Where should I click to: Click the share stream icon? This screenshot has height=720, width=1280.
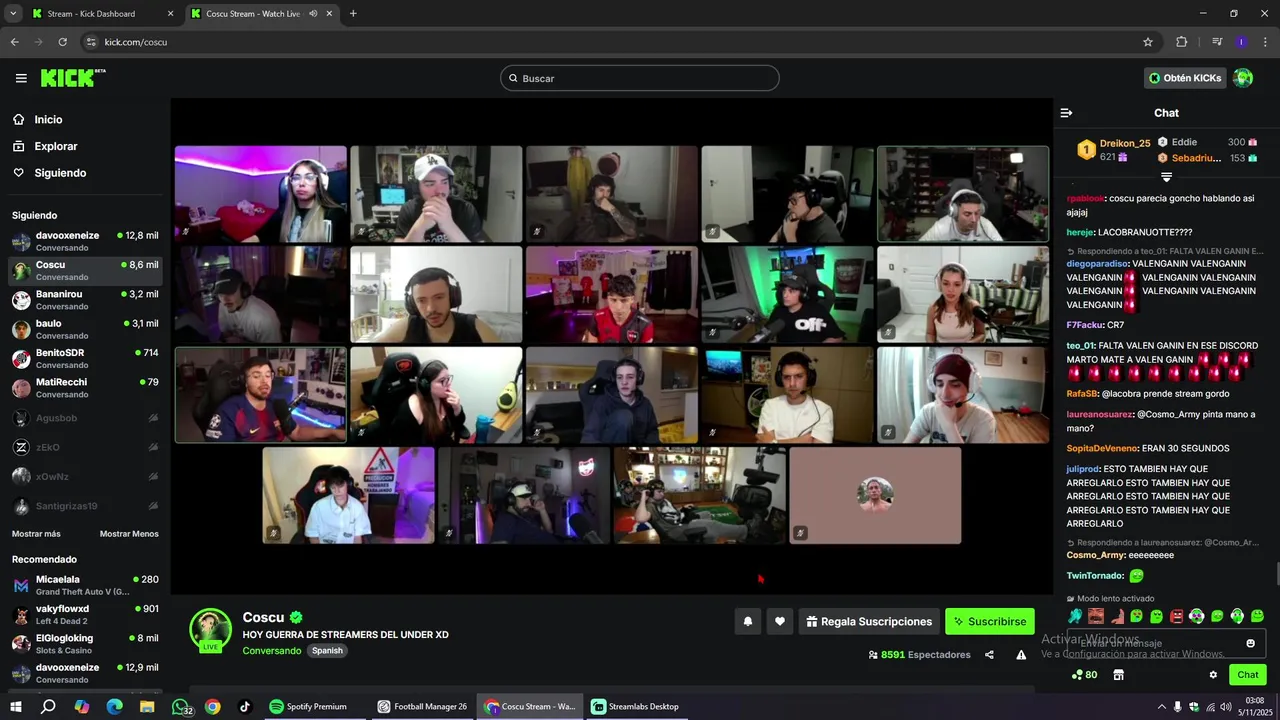tap(989, 655)
